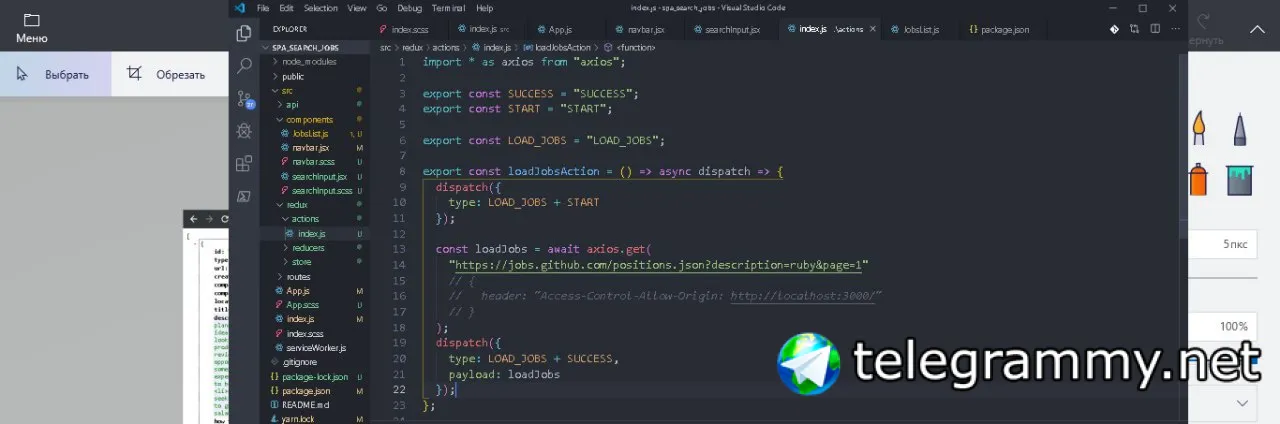Open the Debug menu
This screenshot has width=1280, height=424.
410,8
